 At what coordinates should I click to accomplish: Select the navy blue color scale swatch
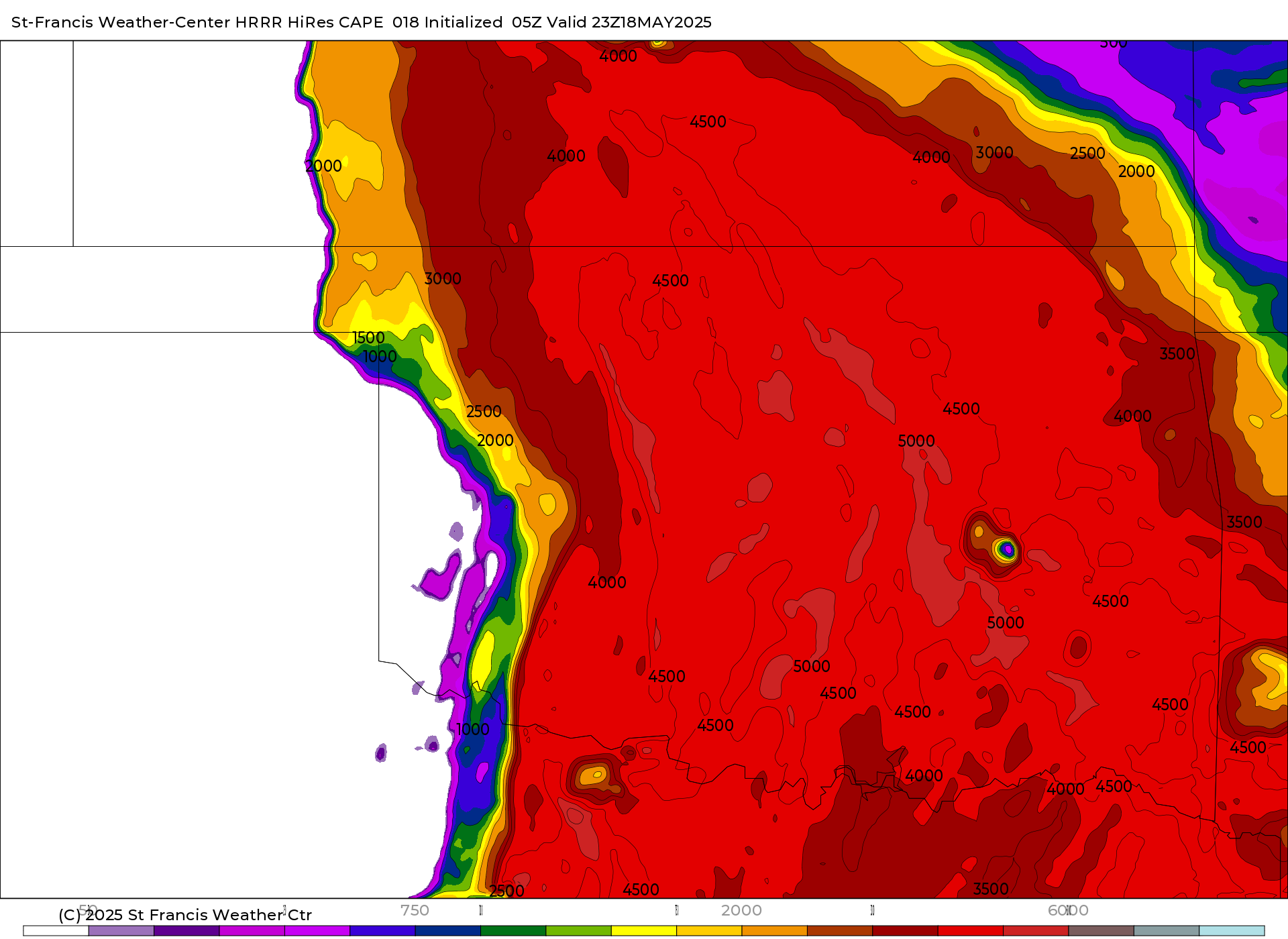pos(447,930)
